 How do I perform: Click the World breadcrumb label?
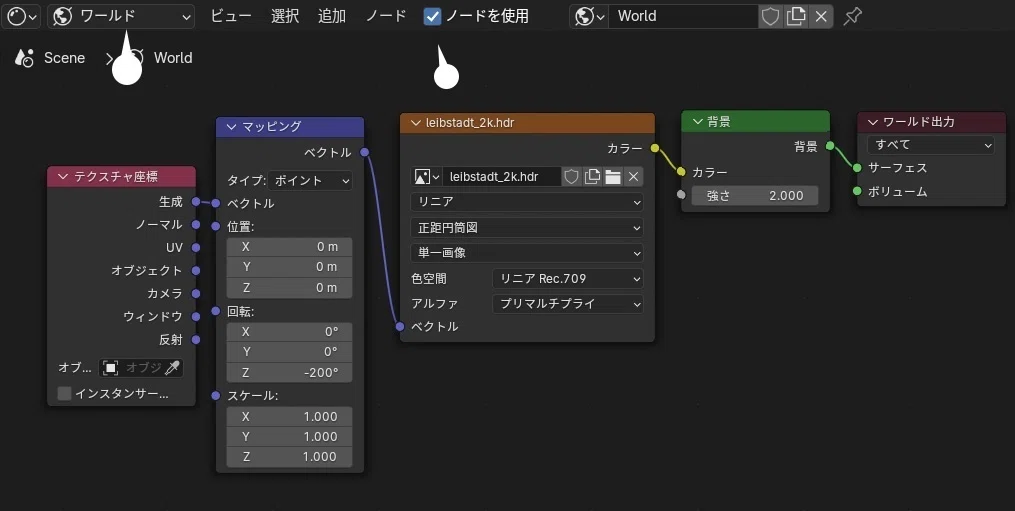coord(173,58)
